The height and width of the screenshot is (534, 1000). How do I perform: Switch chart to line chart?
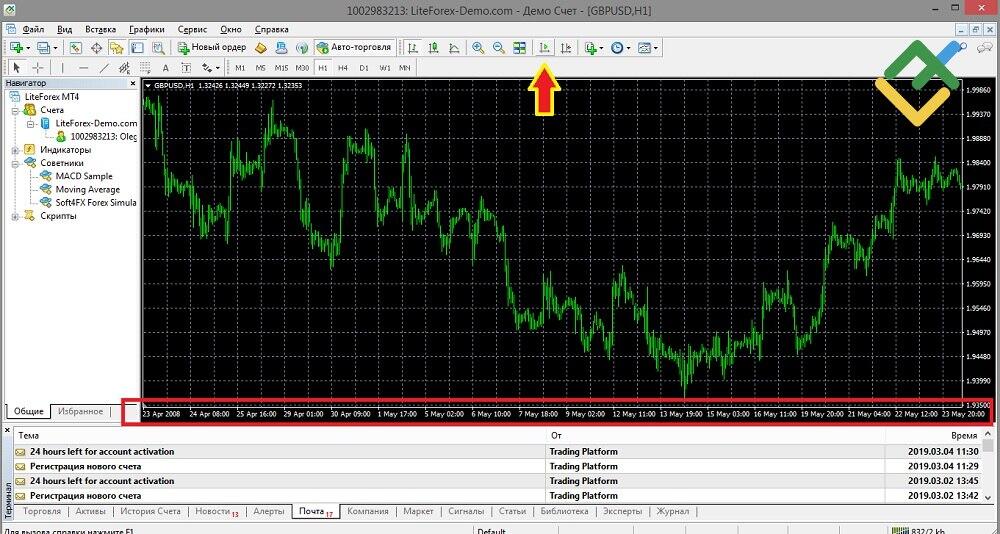[454, 48]
